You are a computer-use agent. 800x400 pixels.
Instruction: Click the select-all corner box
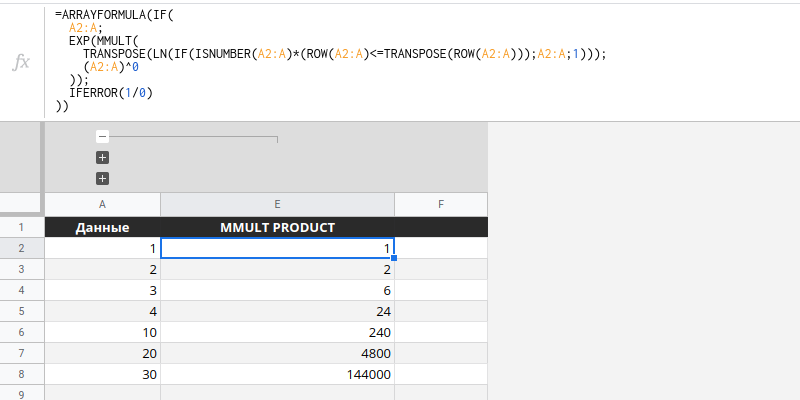[x=21, y=204]
